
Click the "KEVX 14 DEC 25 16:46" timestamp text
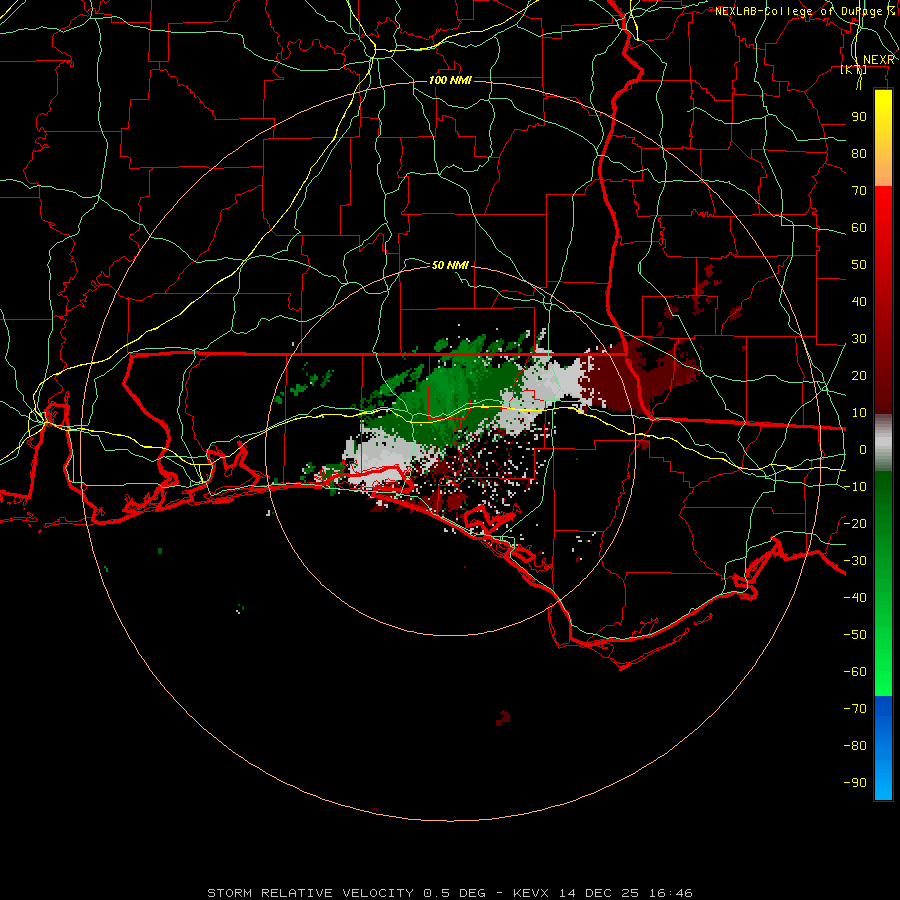click(x=603, y=893)
